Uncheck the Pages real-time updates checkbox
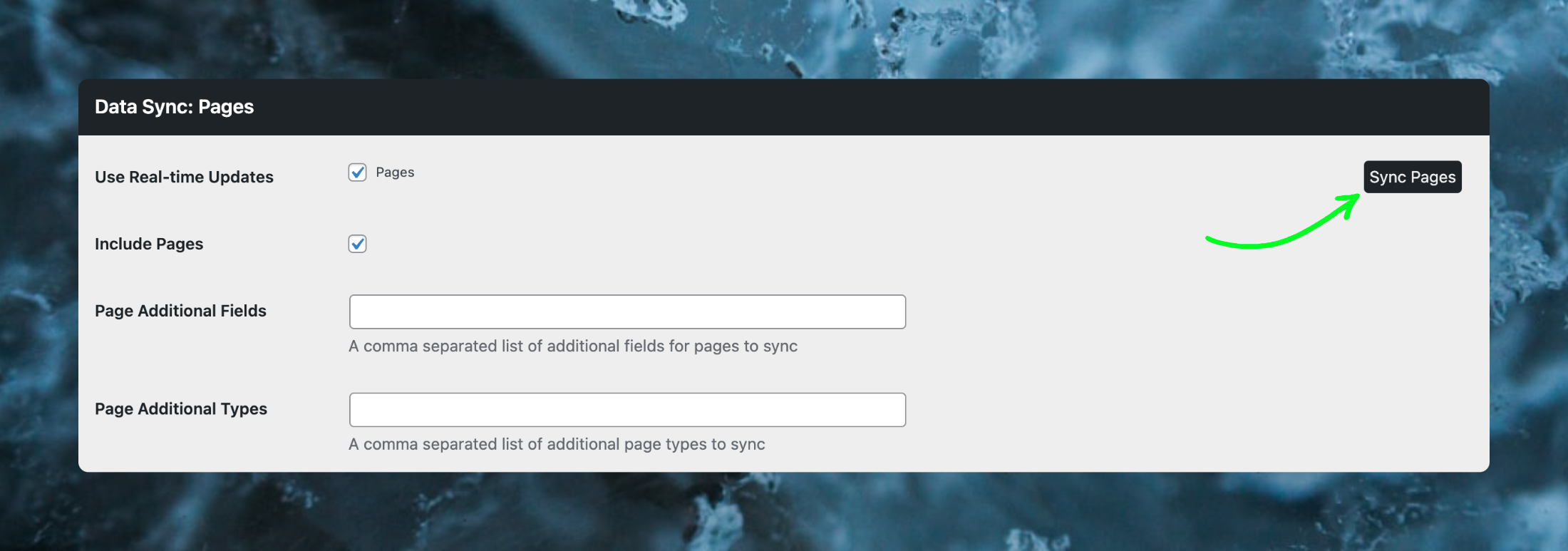Image resolution: width=1568 pixels, height=551 pixels. (357, 172)
